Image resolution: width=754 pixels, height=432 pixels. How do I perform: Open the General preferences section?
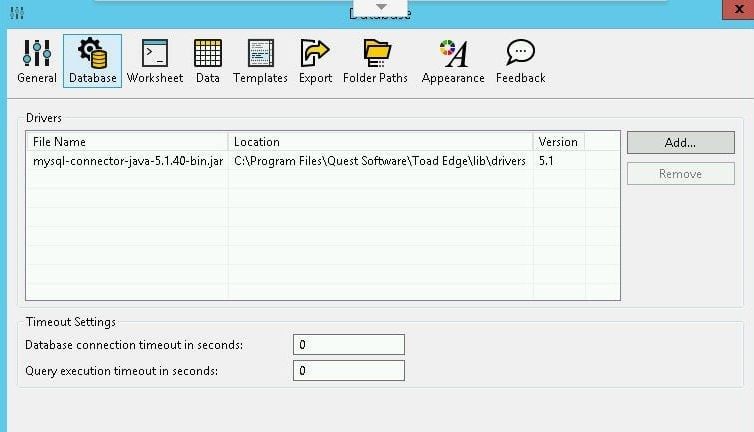37,61
